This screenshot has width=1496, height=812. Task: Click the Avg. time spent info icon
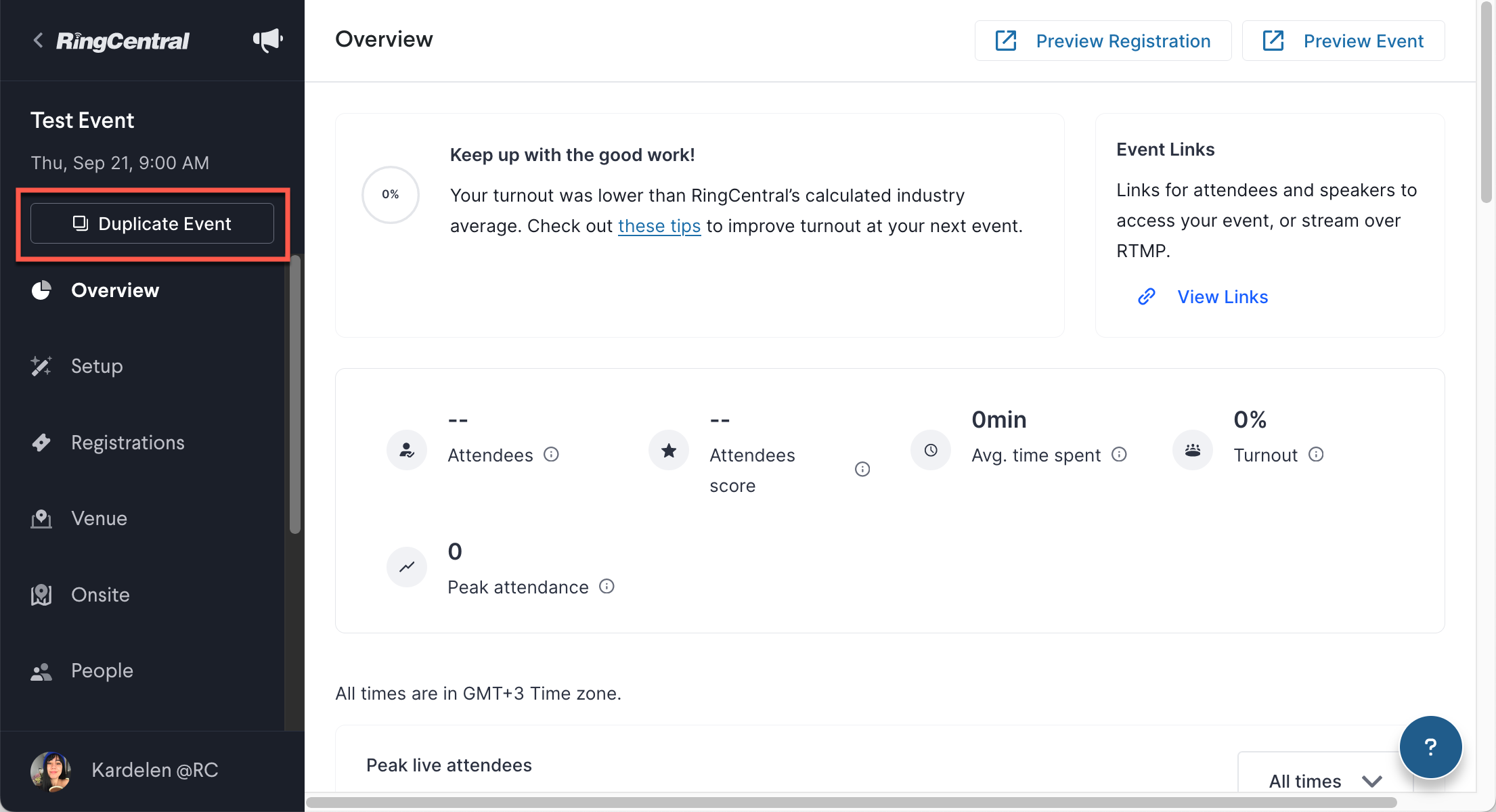(x=1120, y=454)
